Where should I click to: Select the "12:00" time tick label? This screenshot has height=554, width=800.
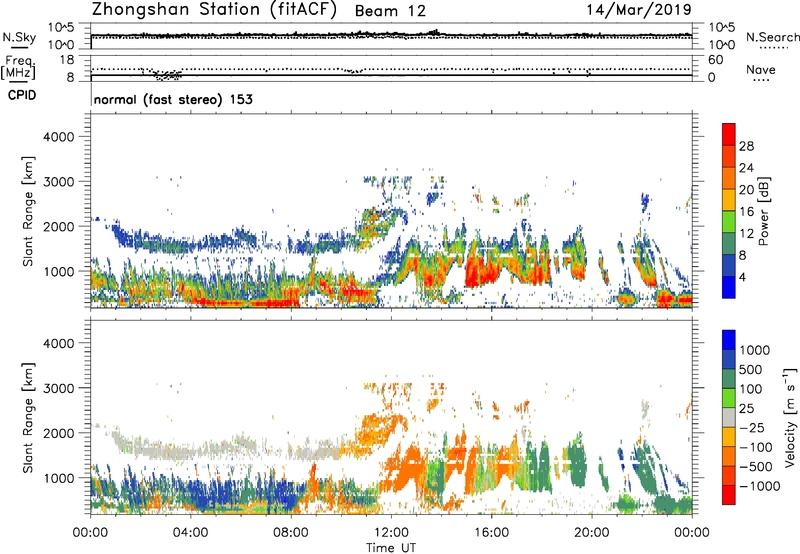[x=391, y=533]
